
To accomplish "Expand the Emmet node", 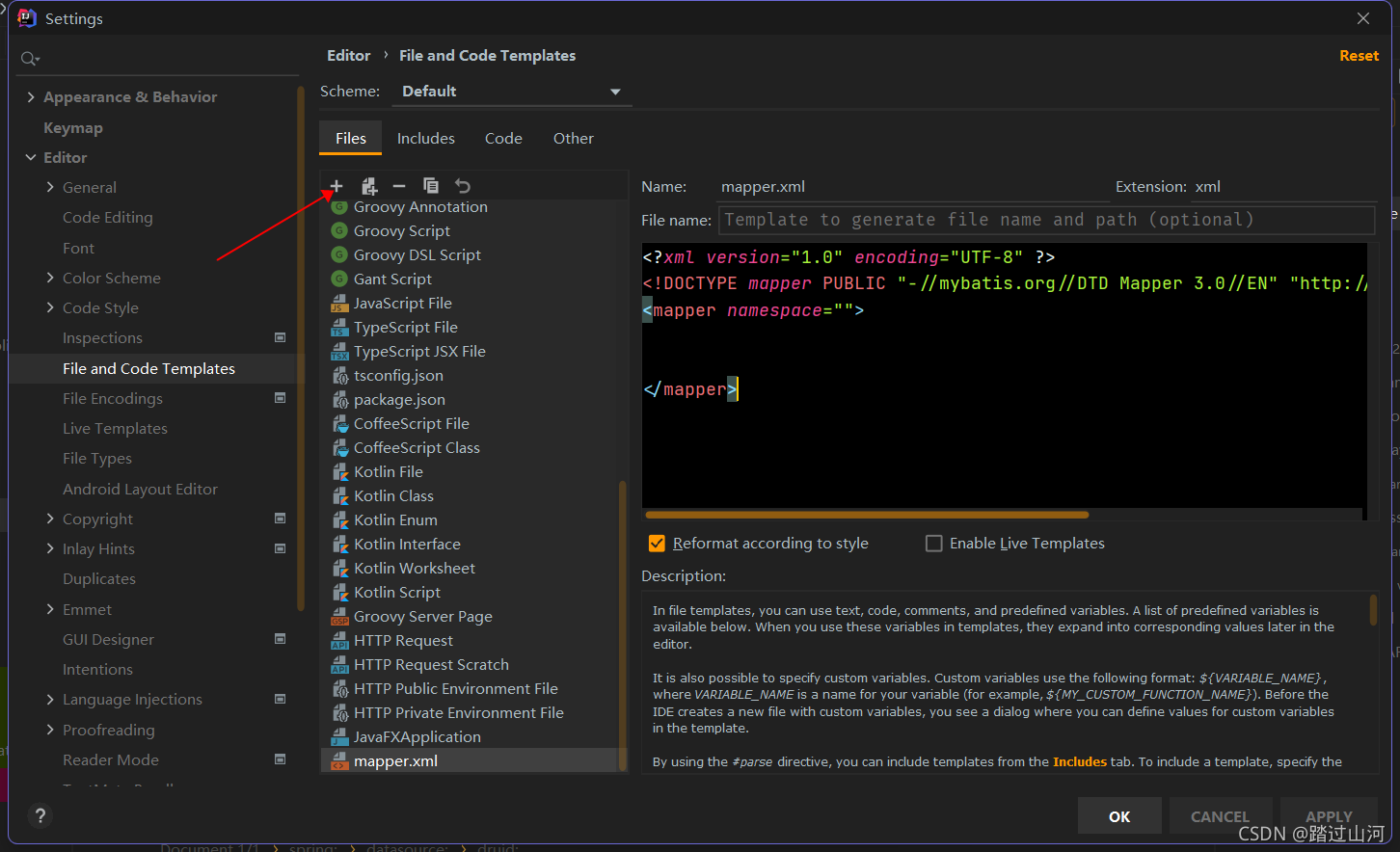I will tap(50, 609).
